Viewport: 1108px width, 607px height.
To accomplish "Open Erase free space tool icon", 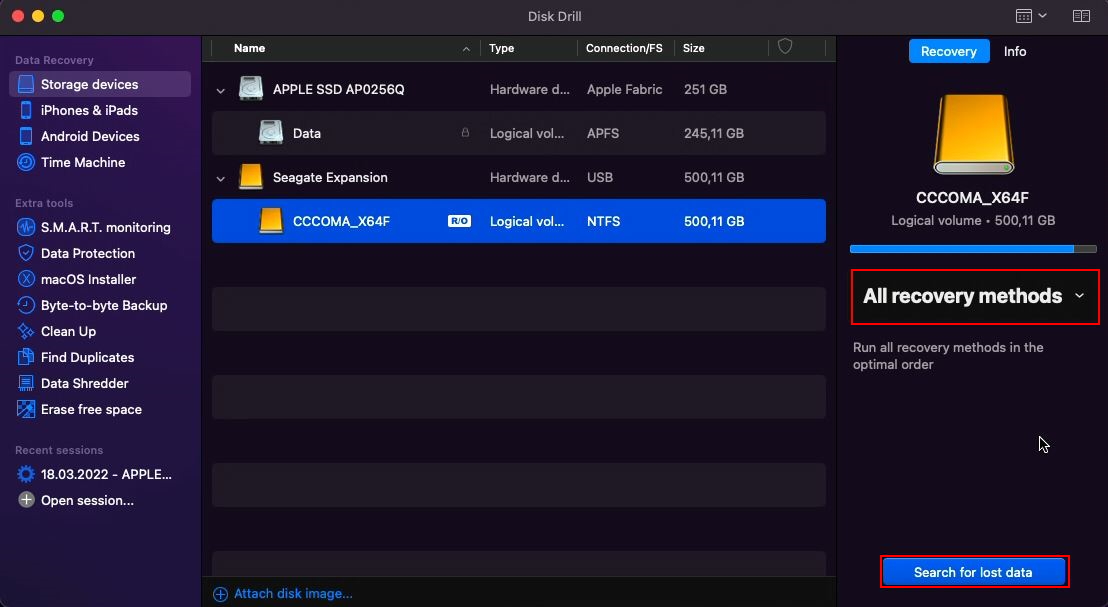I will click(26, 409).
